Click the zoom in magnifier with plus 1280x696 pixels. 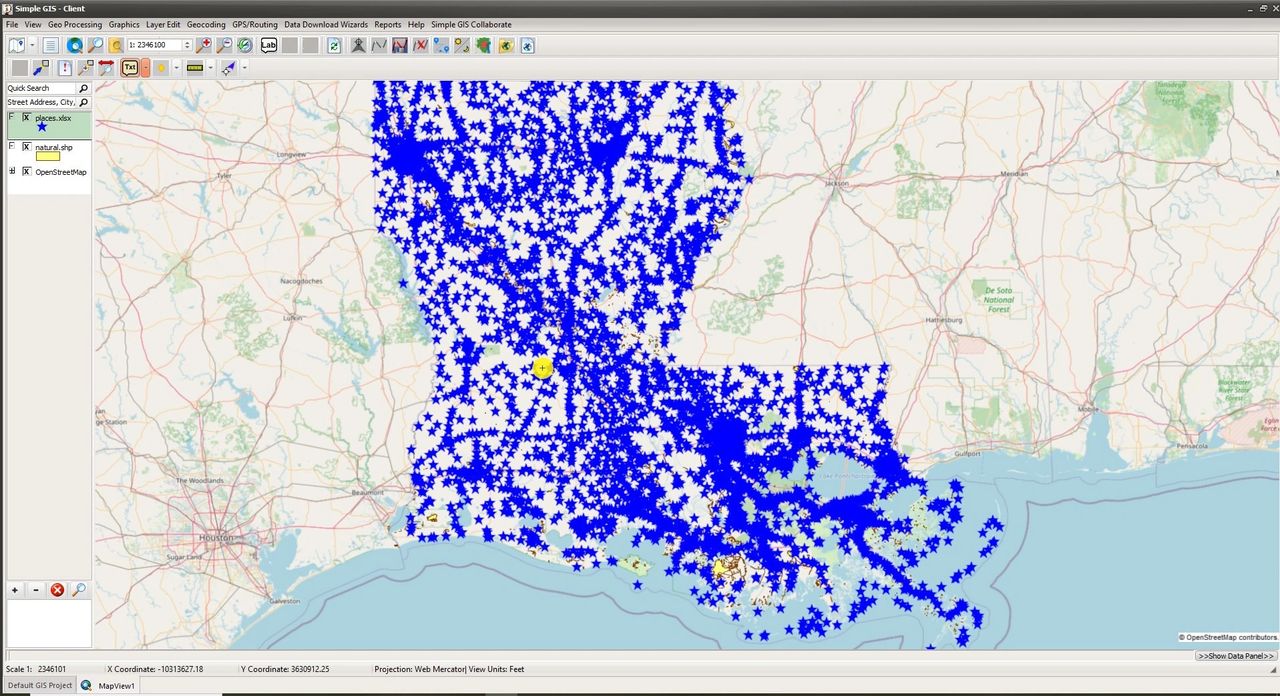point(204,45)
